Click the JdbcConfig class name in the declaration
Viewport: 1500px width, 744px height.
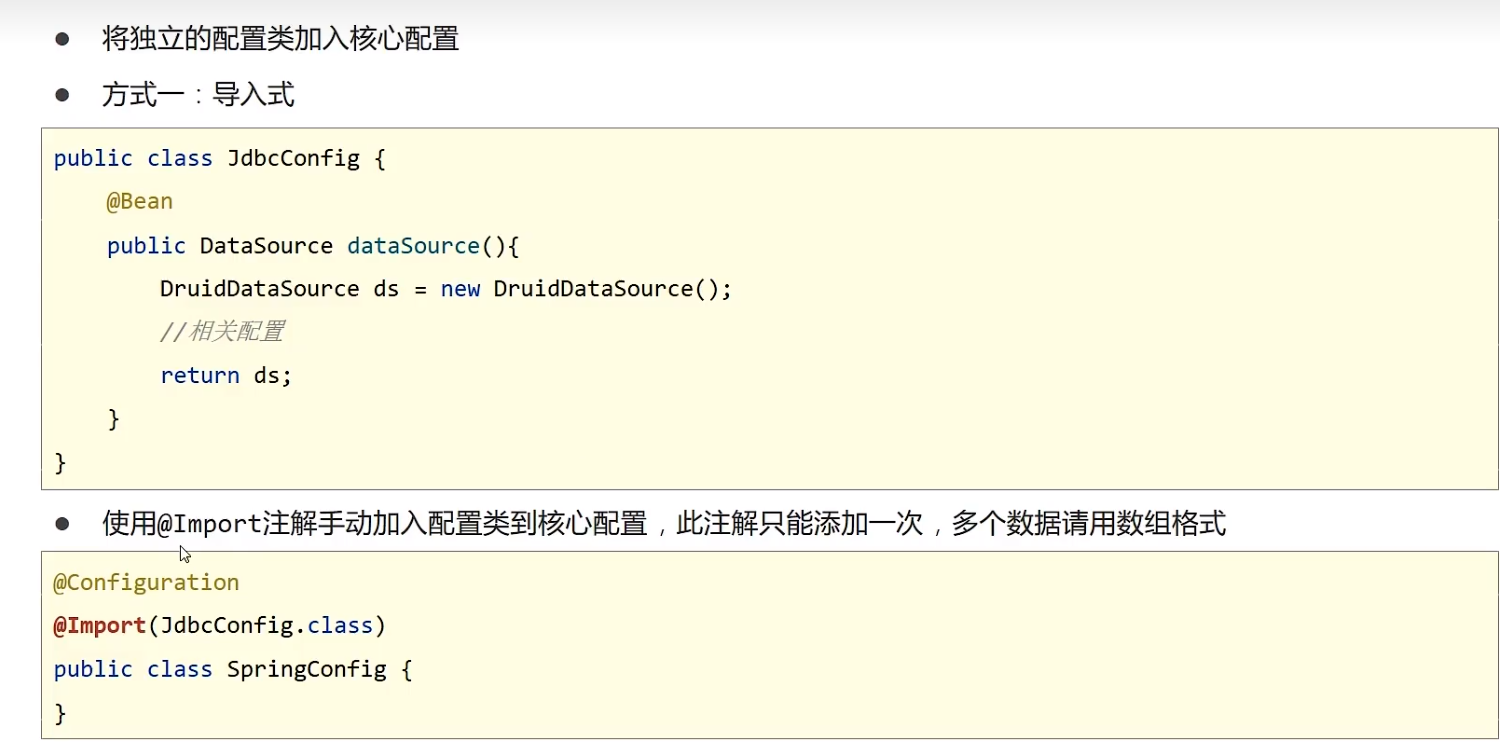pyautogui.click(x=293, y=159)
